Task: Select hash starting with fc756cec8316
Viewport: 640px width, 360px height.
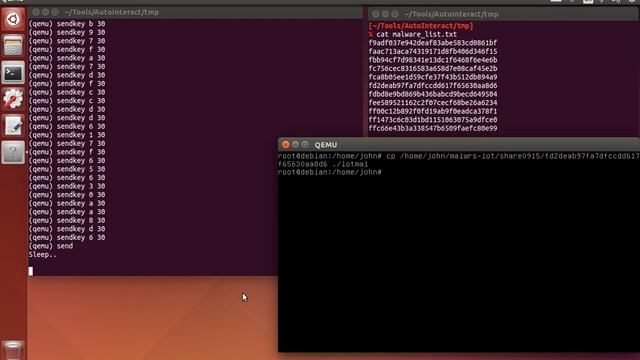Action: click(433, 69)
